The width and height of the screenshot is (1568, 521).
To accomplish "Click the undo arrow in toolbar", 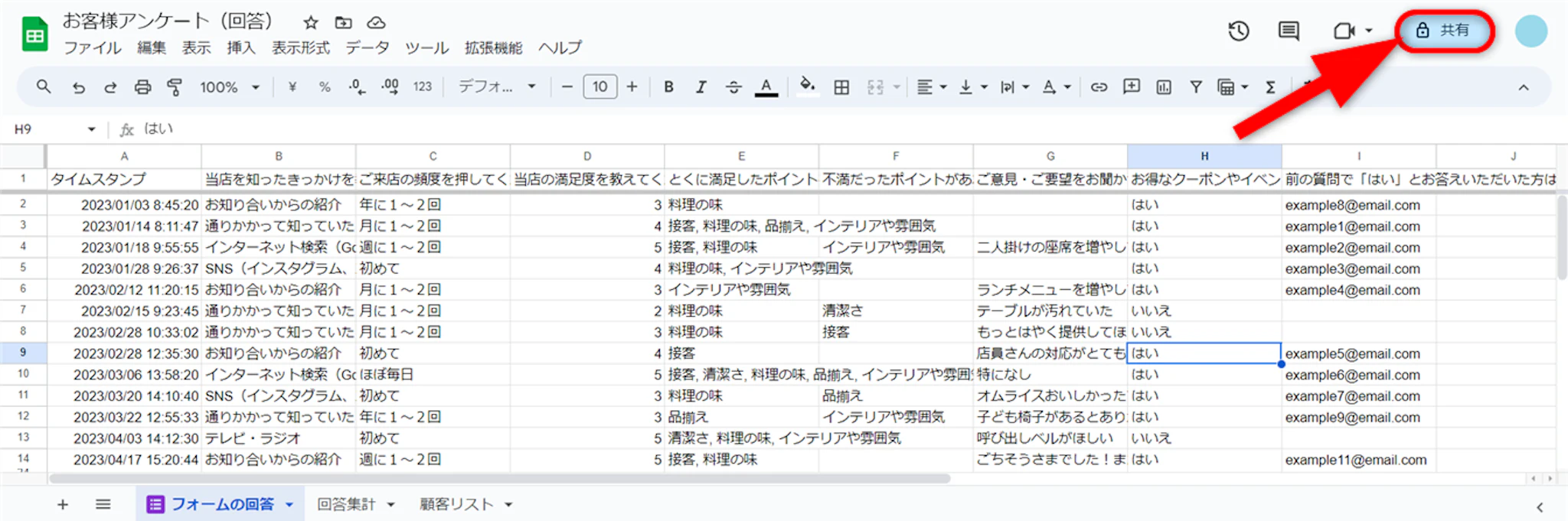I will point(78,87).
